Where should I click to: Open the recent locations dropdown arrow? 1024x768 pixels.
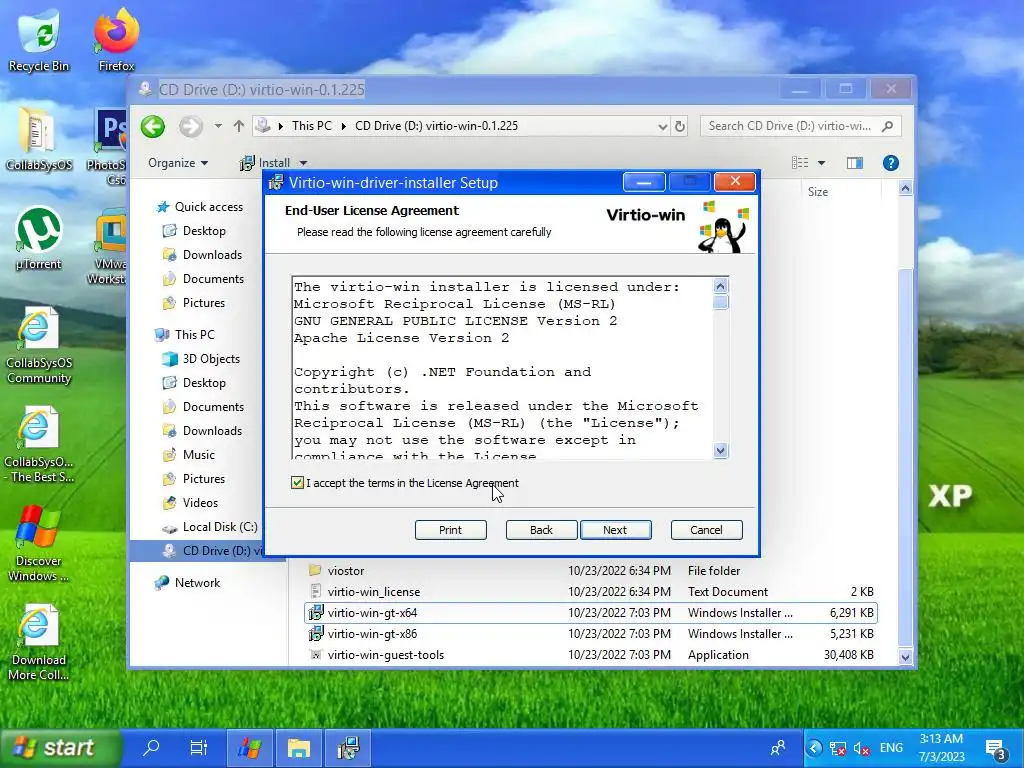tap(218, 126)
